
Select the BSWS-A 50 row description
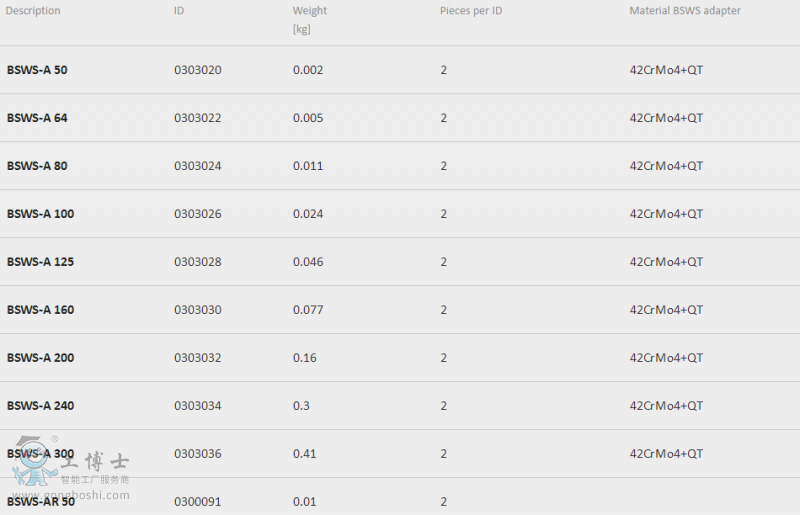37,70
